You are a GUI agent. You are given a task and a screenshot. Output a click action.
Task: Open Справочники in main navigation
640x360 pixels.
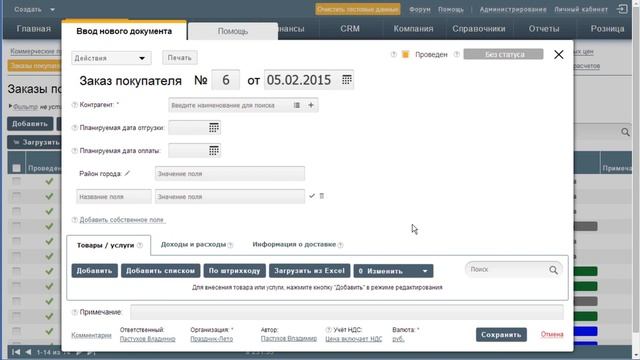[478, 29]
